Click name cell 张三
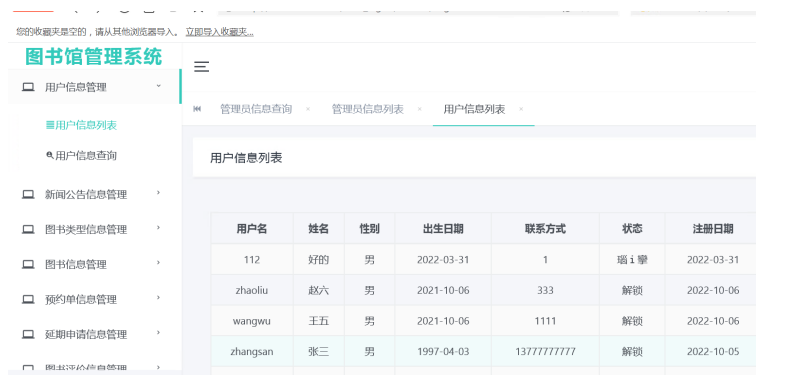 coord(319,351)
